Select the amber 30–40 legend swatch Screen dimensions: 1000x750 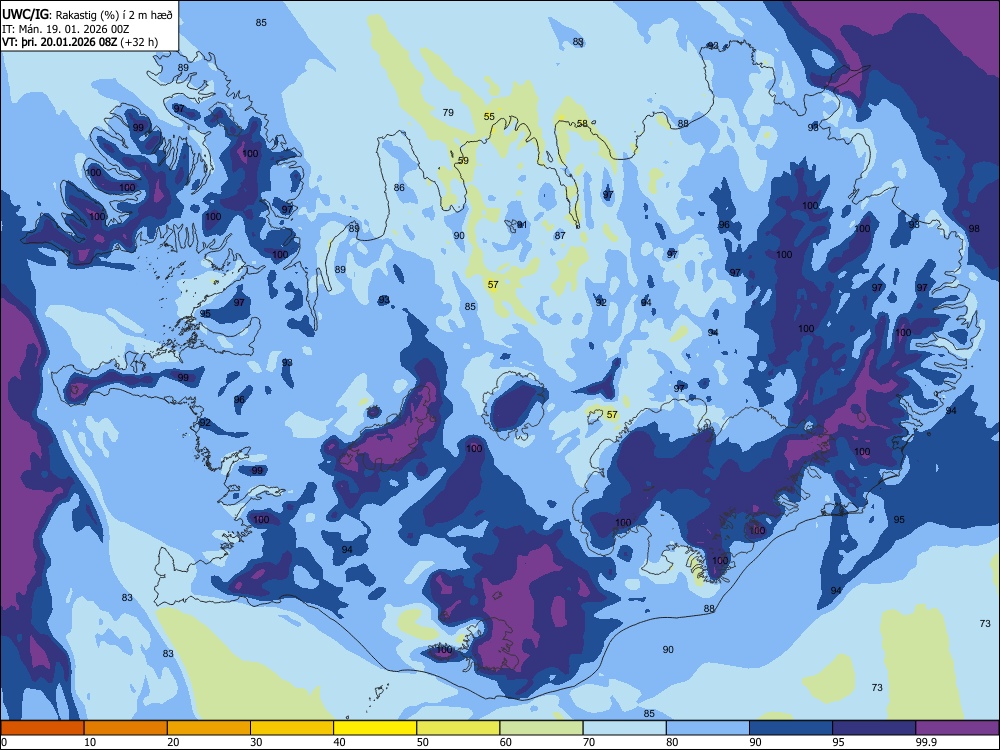292,728
